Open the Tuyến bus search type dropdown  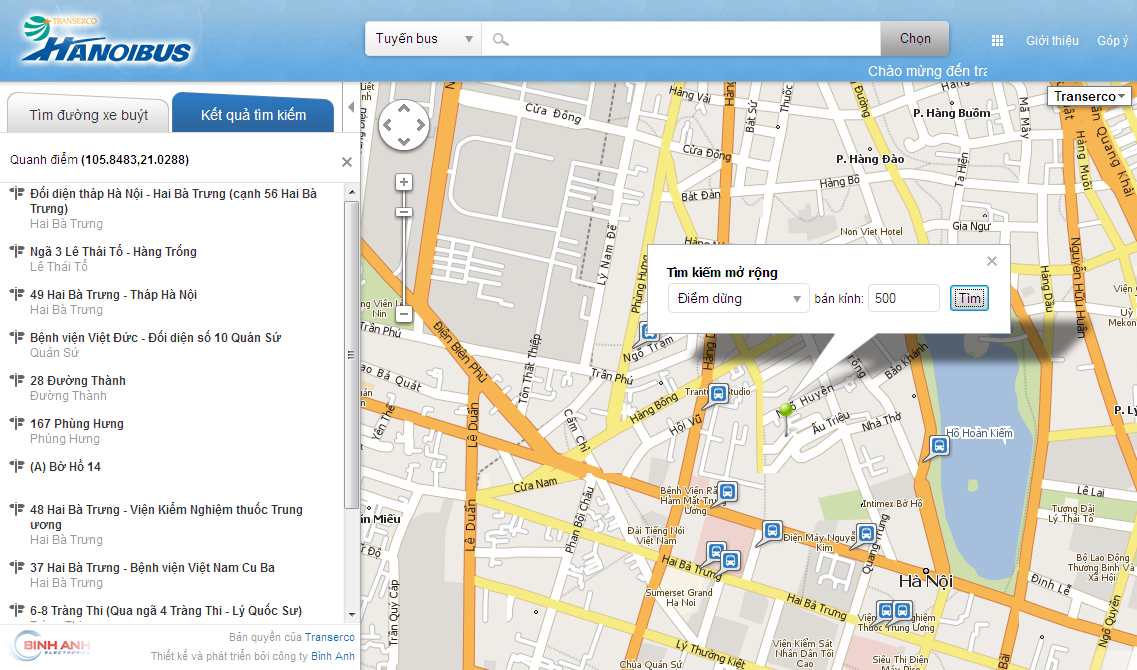point(423,38)
